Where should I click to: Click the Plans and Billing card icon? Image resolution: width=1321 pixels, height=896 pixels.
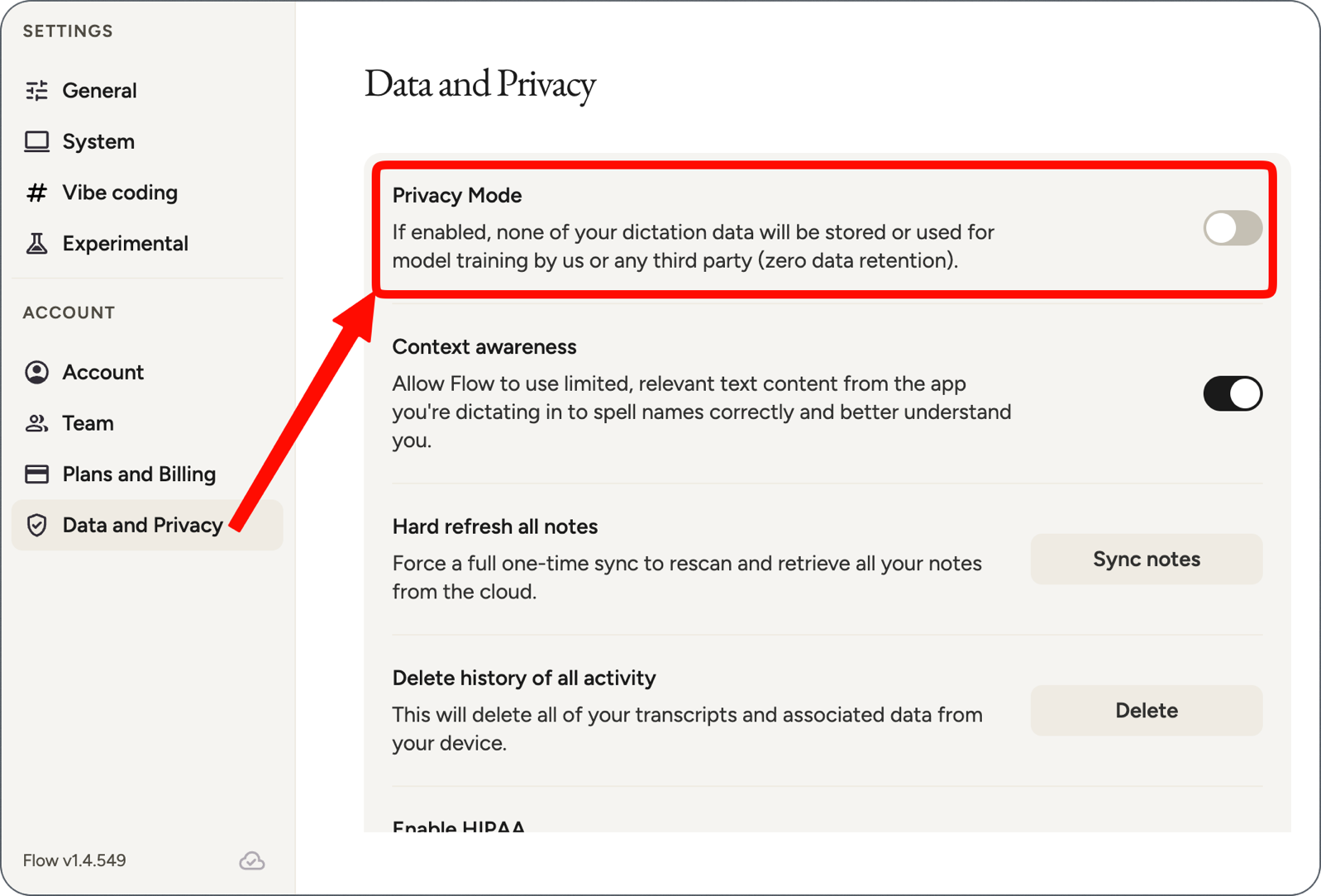[36, 474]
